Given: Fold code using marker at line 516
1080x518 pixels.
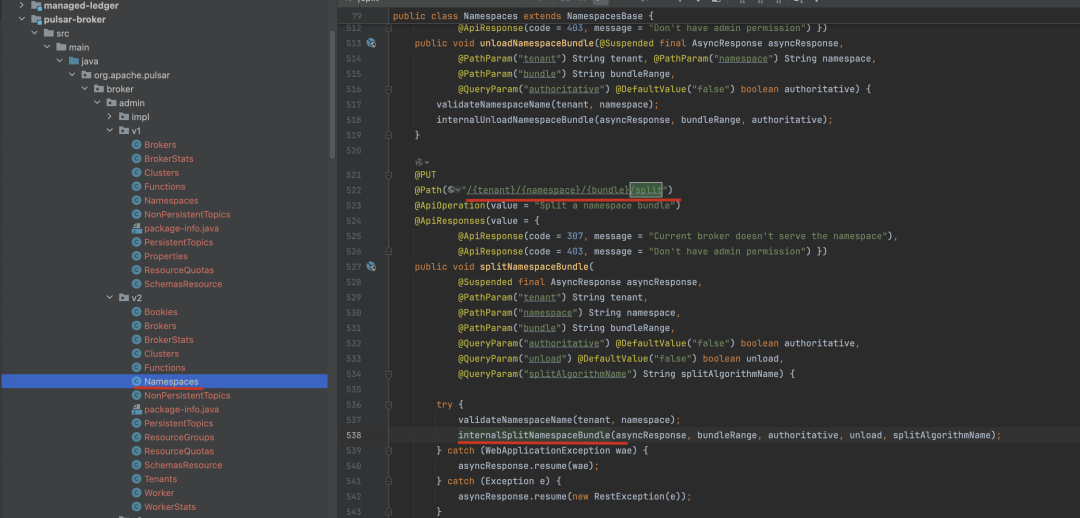Looking at the screenshot, I should 388,90.
